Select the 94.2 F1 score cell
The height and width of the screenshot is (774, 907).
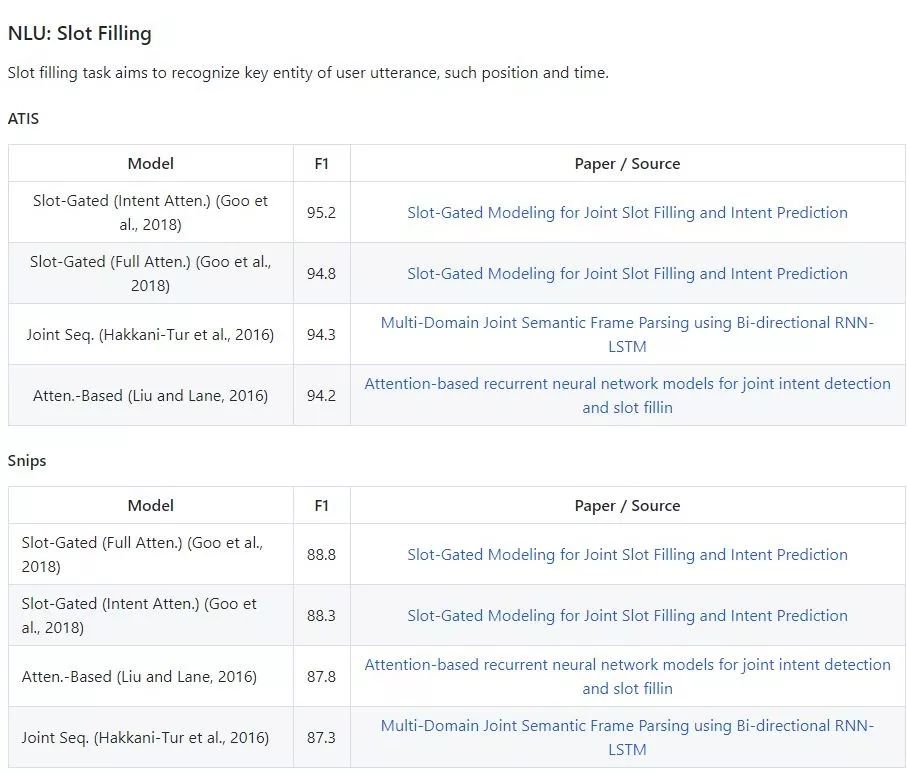point(321,395)
